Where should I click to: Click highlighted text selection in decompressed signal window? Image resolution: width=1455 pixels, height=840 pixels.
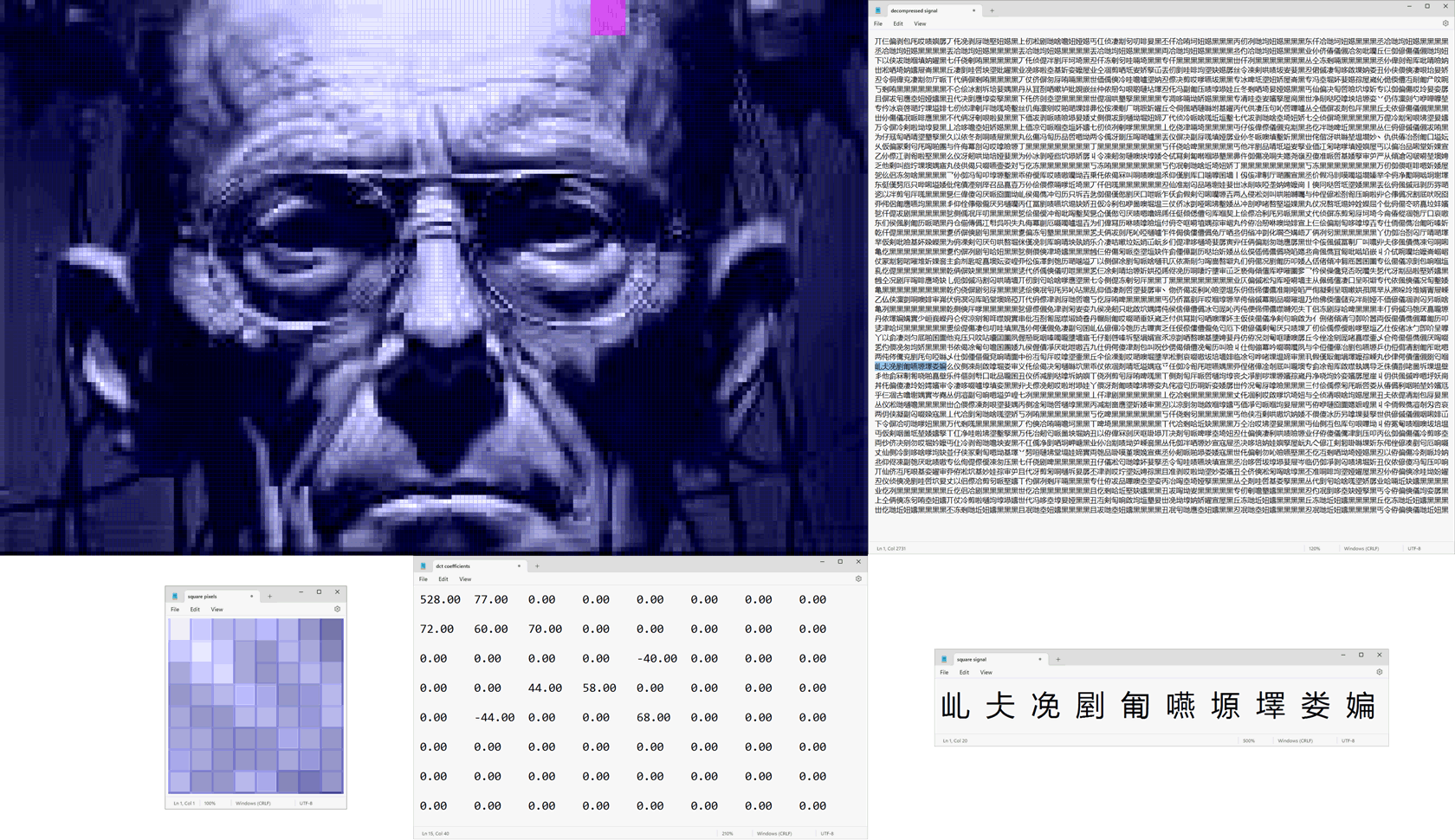[x=910, y=366]
